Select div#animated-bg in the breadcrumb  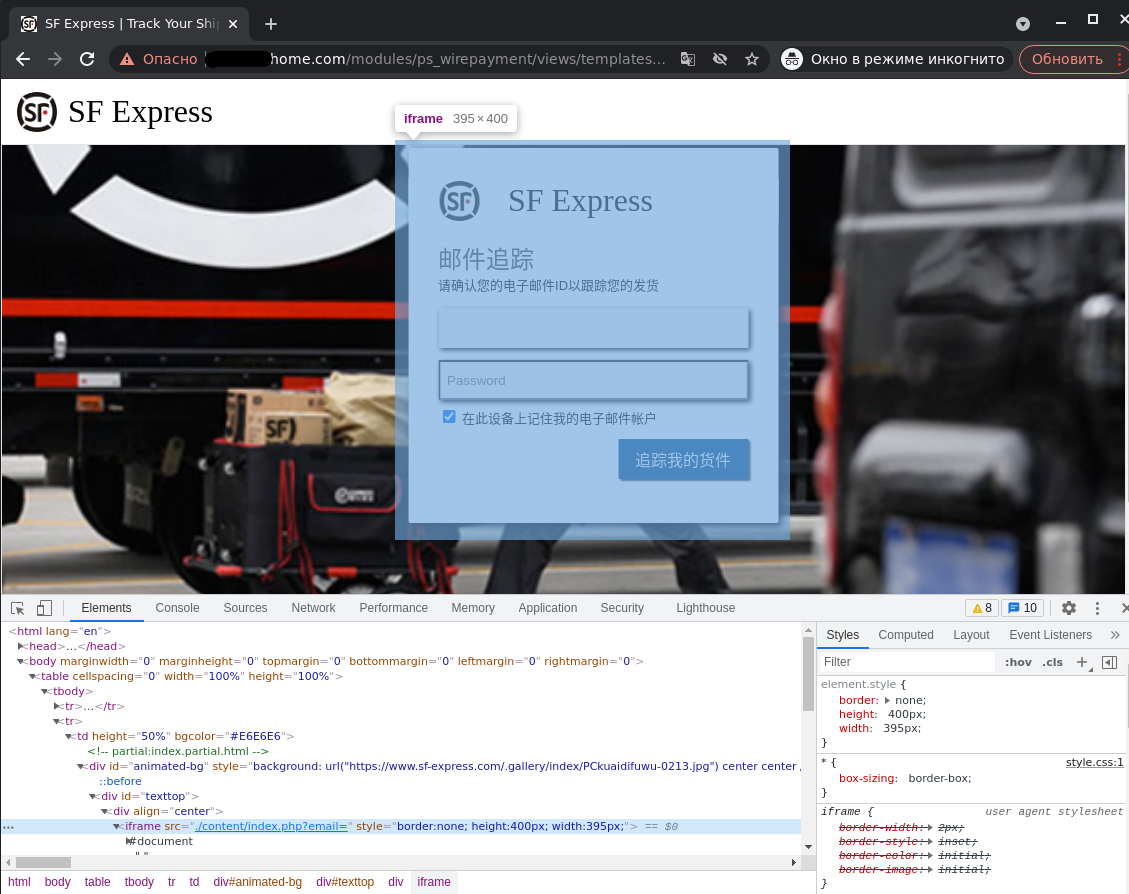[x=258, y=882]
